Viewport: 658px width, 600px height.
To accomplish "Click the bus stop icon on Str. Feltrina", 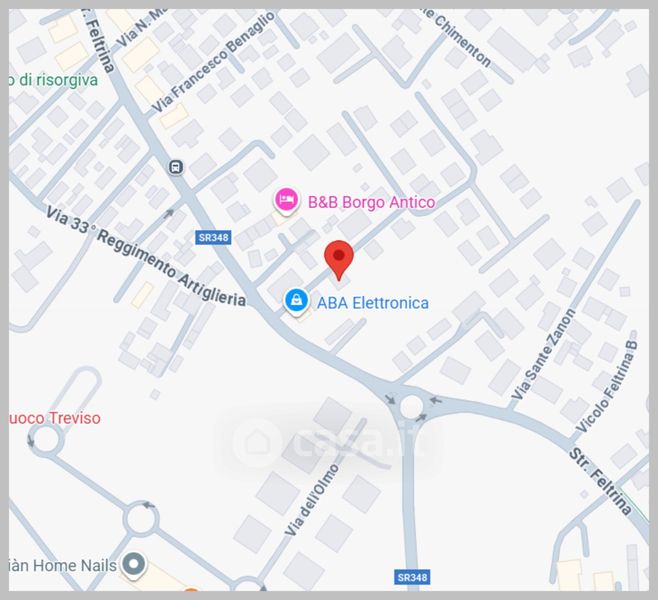I will tap(176, 167).
